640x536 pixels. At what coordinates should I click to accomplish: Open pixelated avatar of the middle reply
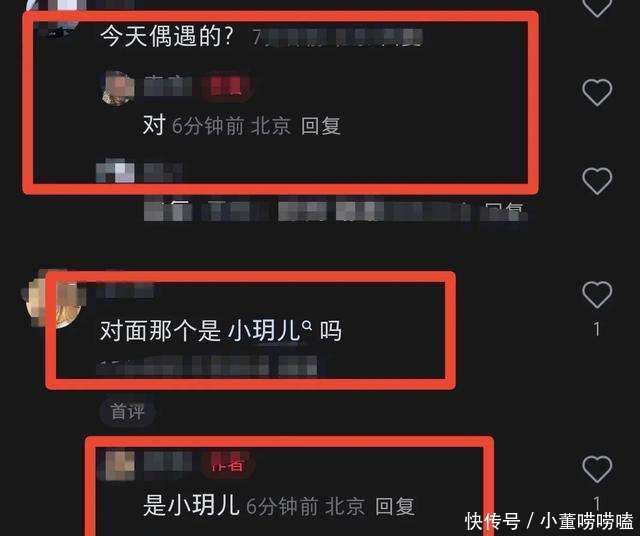coord(115,171)
